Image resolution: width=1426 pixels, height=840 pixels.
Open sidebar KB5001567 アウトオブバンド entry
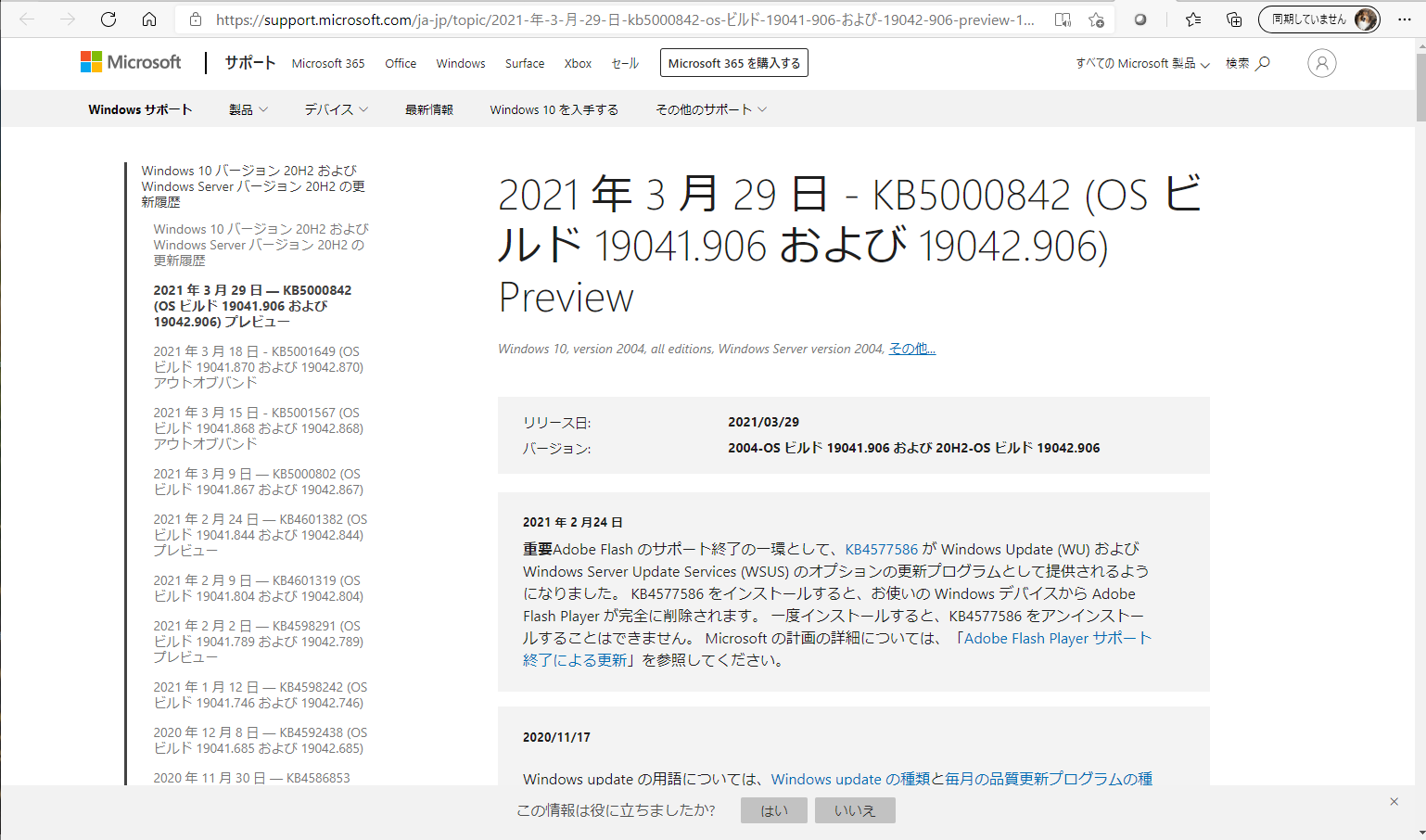[x=258, y=428]
